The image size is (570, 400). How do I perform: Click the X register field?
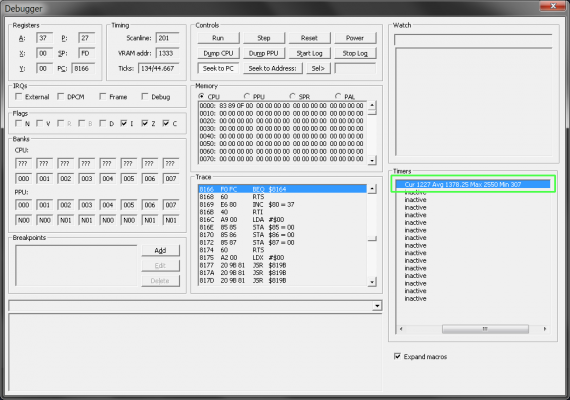[x=45, y=53]
